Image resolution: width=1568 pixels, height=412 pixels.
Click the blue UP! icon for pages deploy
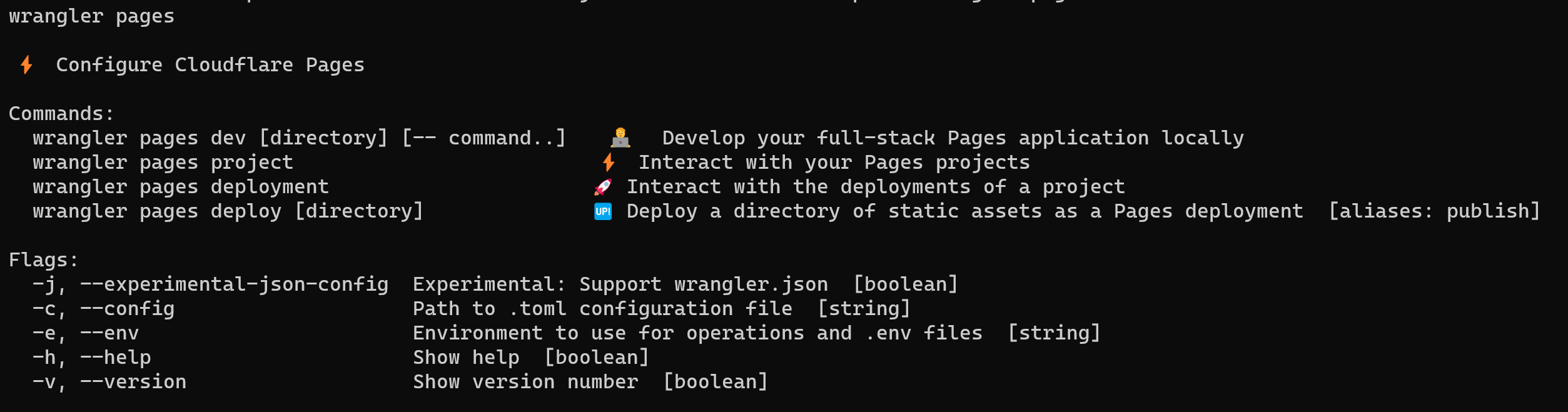pos(602,211)
